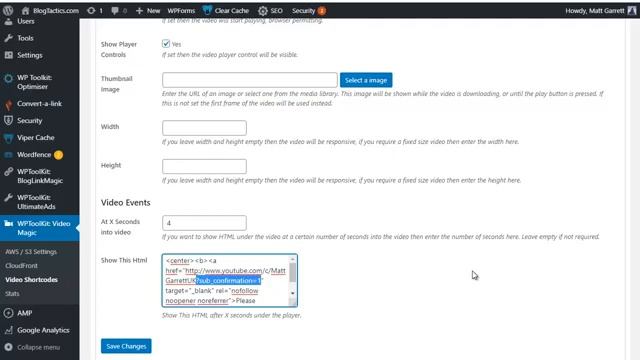Click into the Width field
Screen dimensions: 640x360
(204, 127)
